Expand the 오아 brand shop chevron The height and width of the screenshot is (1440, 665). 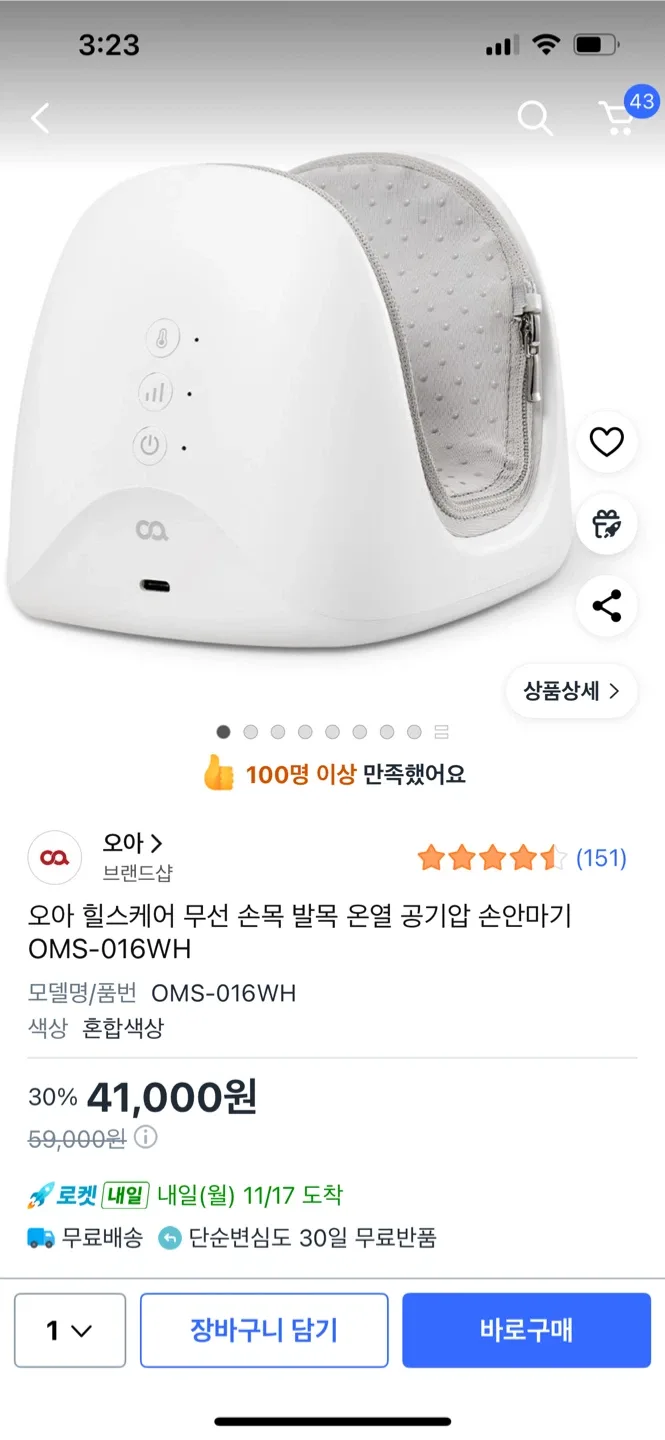(156, 843)
